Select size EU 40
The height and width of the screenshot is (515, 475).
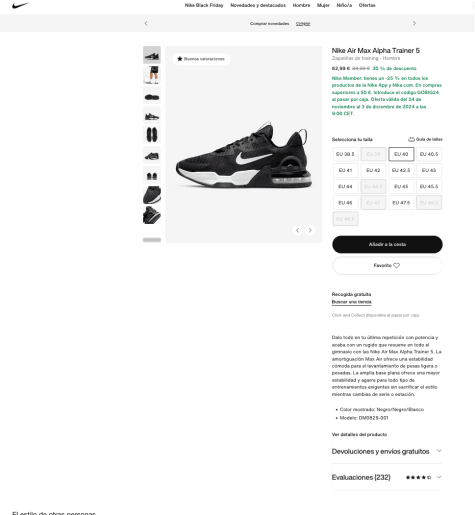pyautogui.click(x=401, y=154)
